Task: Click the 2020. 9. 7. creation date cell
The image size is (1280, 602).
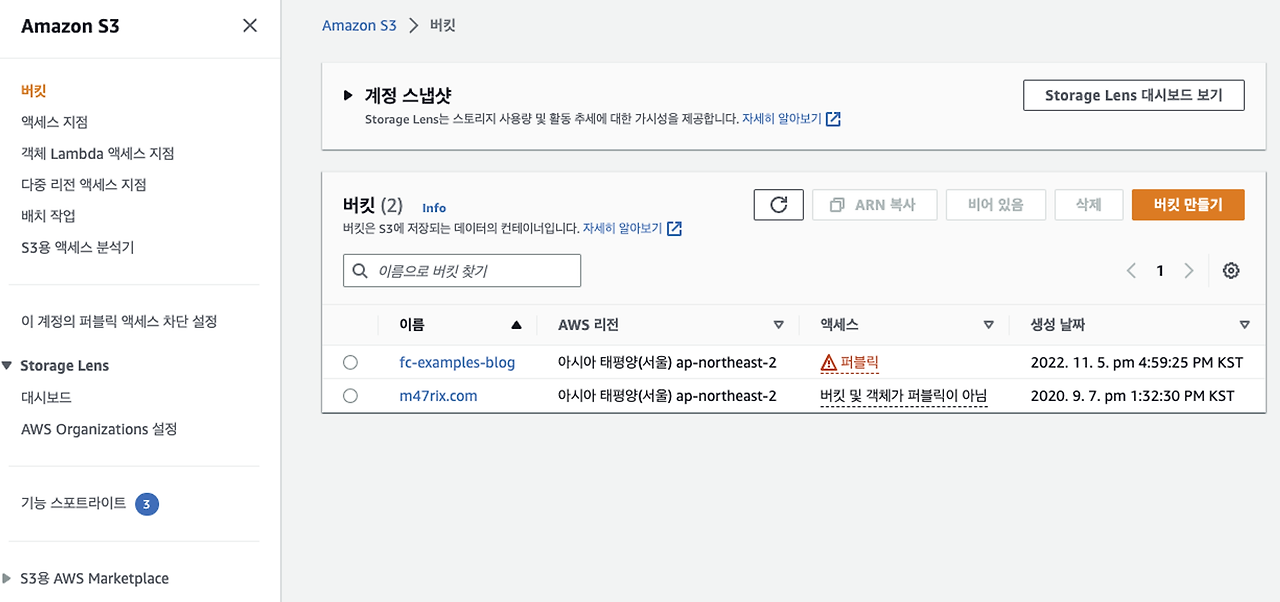Action: click(x=1132, y=396)
